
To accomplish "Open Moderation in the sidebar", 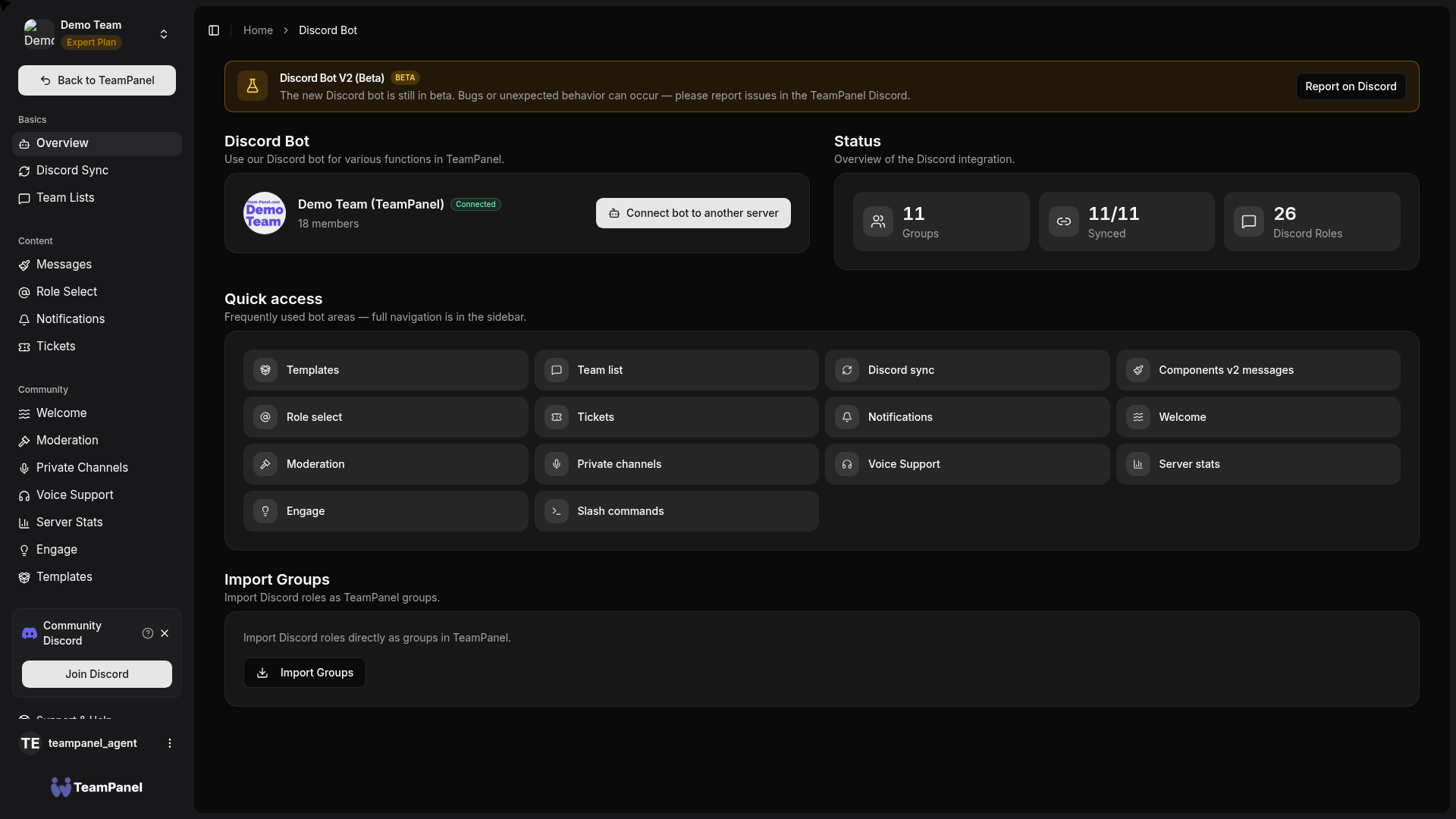I will pyautogui.click(x=97, y=441).
